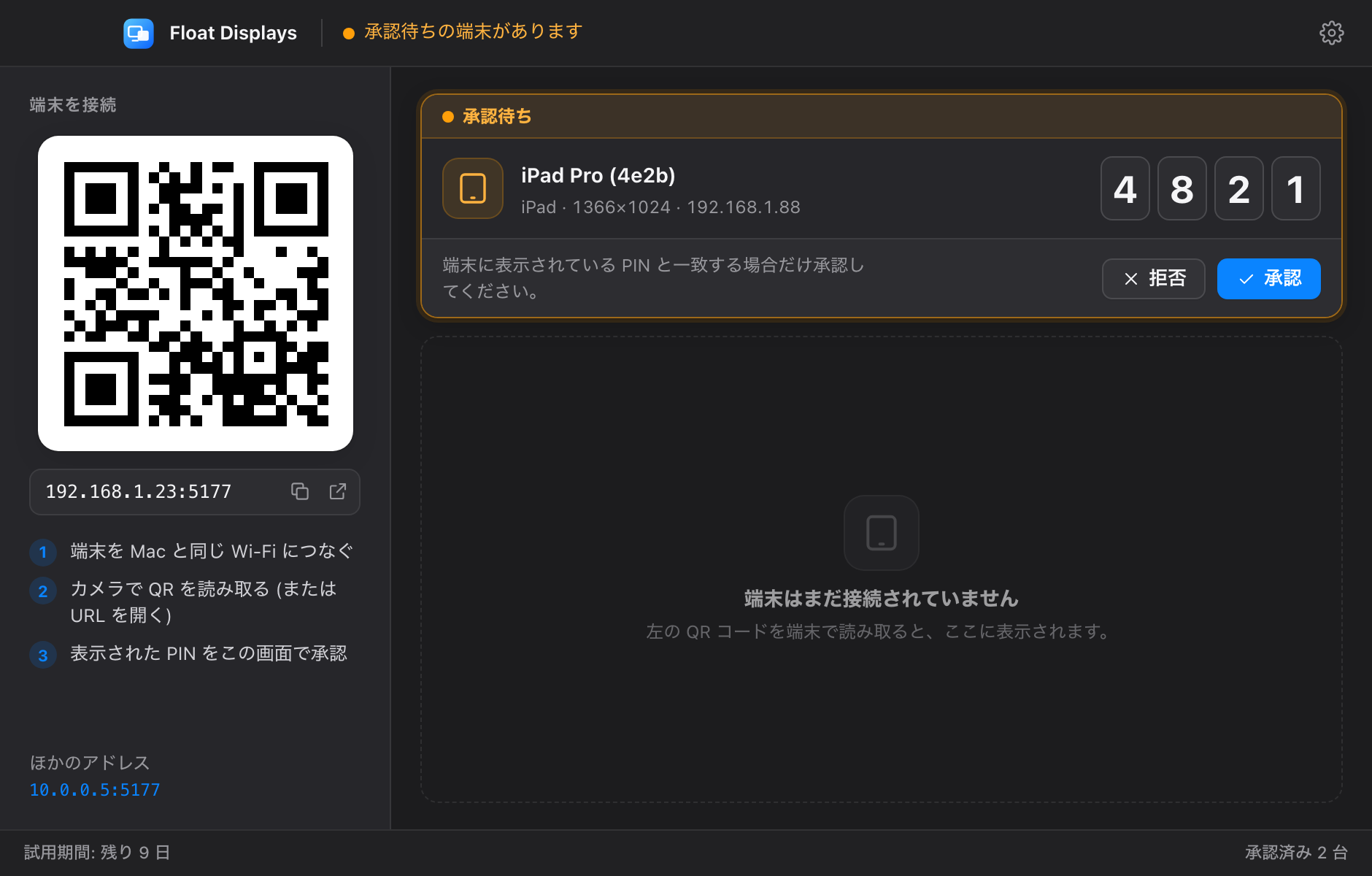
Task: Reject the device with 拒否 button
Action: [x=1153, y=279]
